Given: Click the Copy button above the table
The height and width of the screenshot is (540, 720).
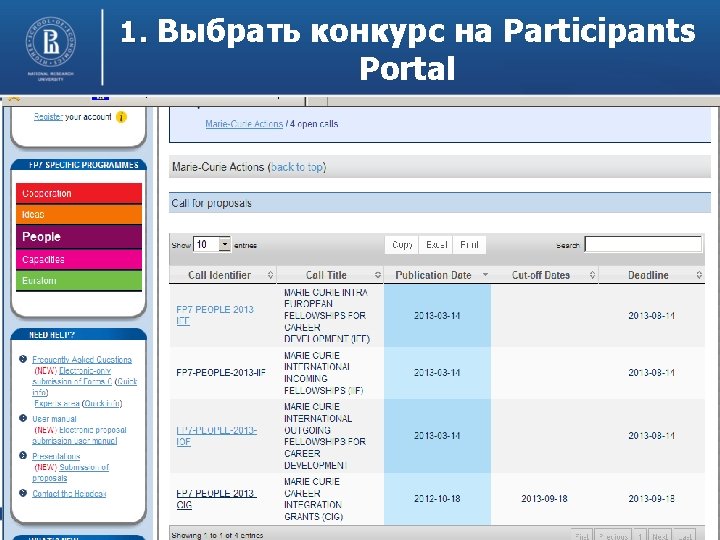Looking at the screenshot, I should pyautogui.click(x=402, y=245).
